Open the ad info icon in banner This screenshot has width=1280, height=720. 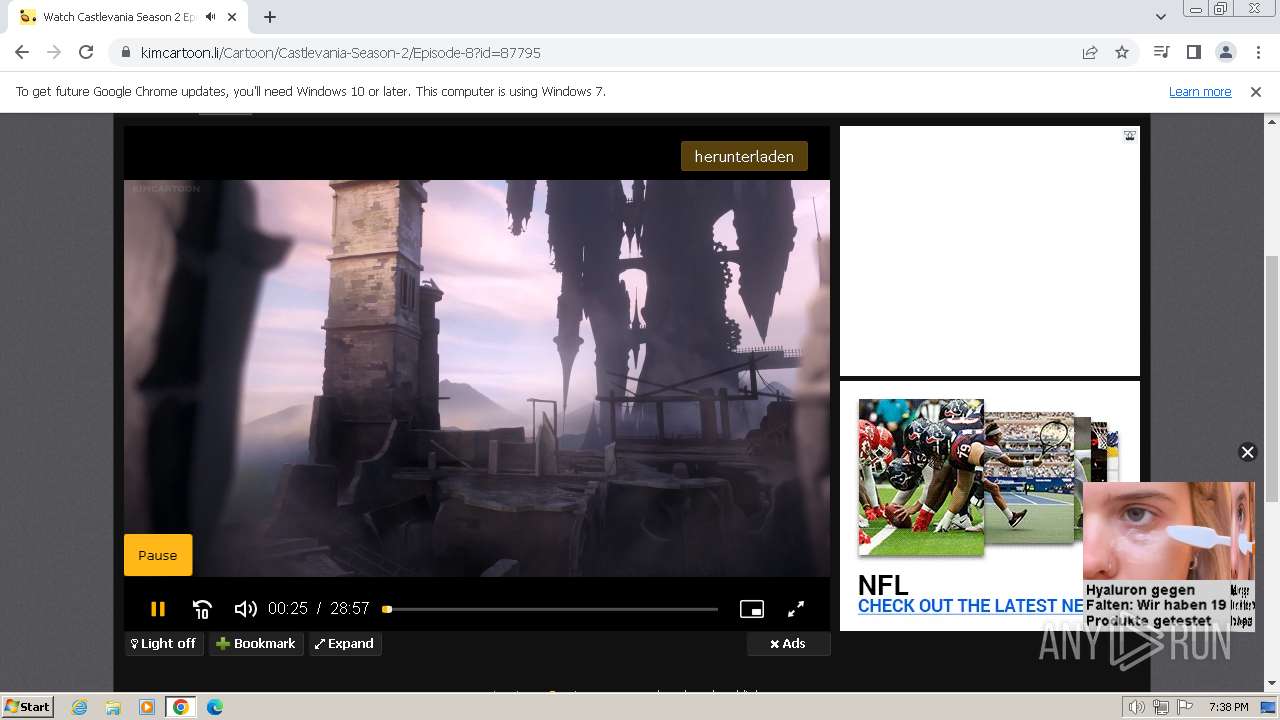tap(1129, 136)
